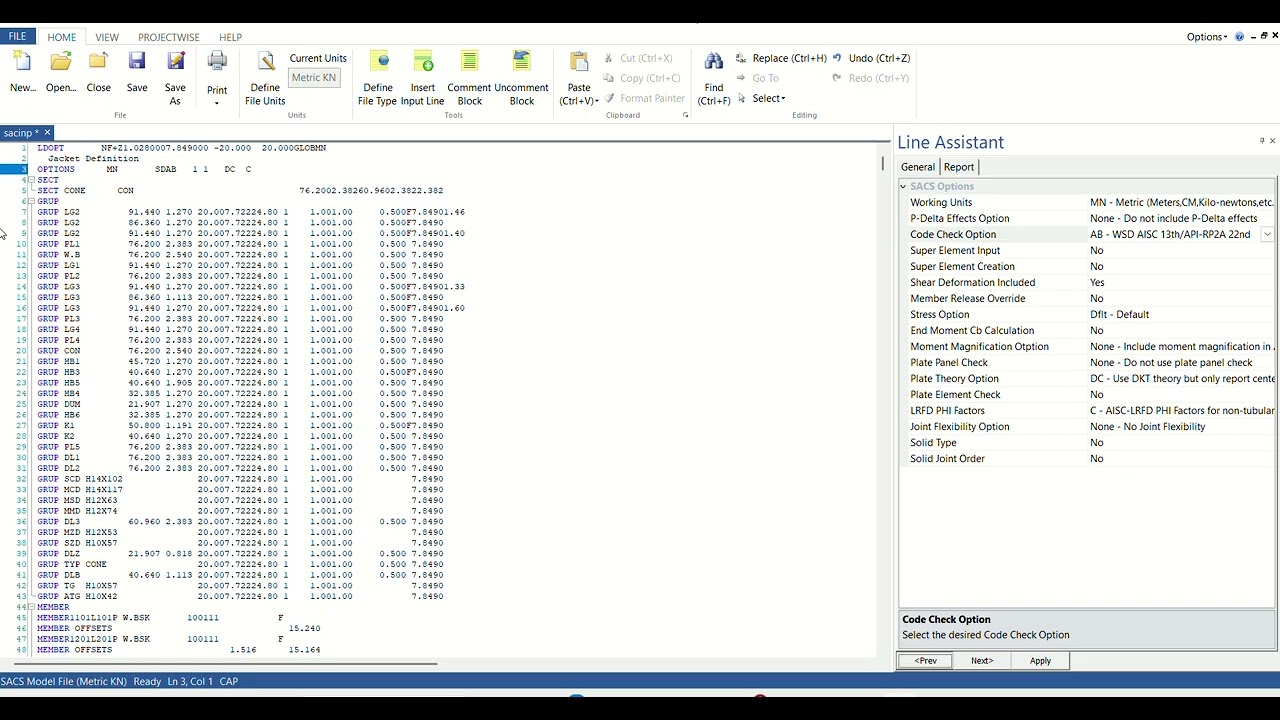This screenshot has height=720, width=1280.
Task: Select the Joint Flexibility Option row
Action: (1087, 426)
